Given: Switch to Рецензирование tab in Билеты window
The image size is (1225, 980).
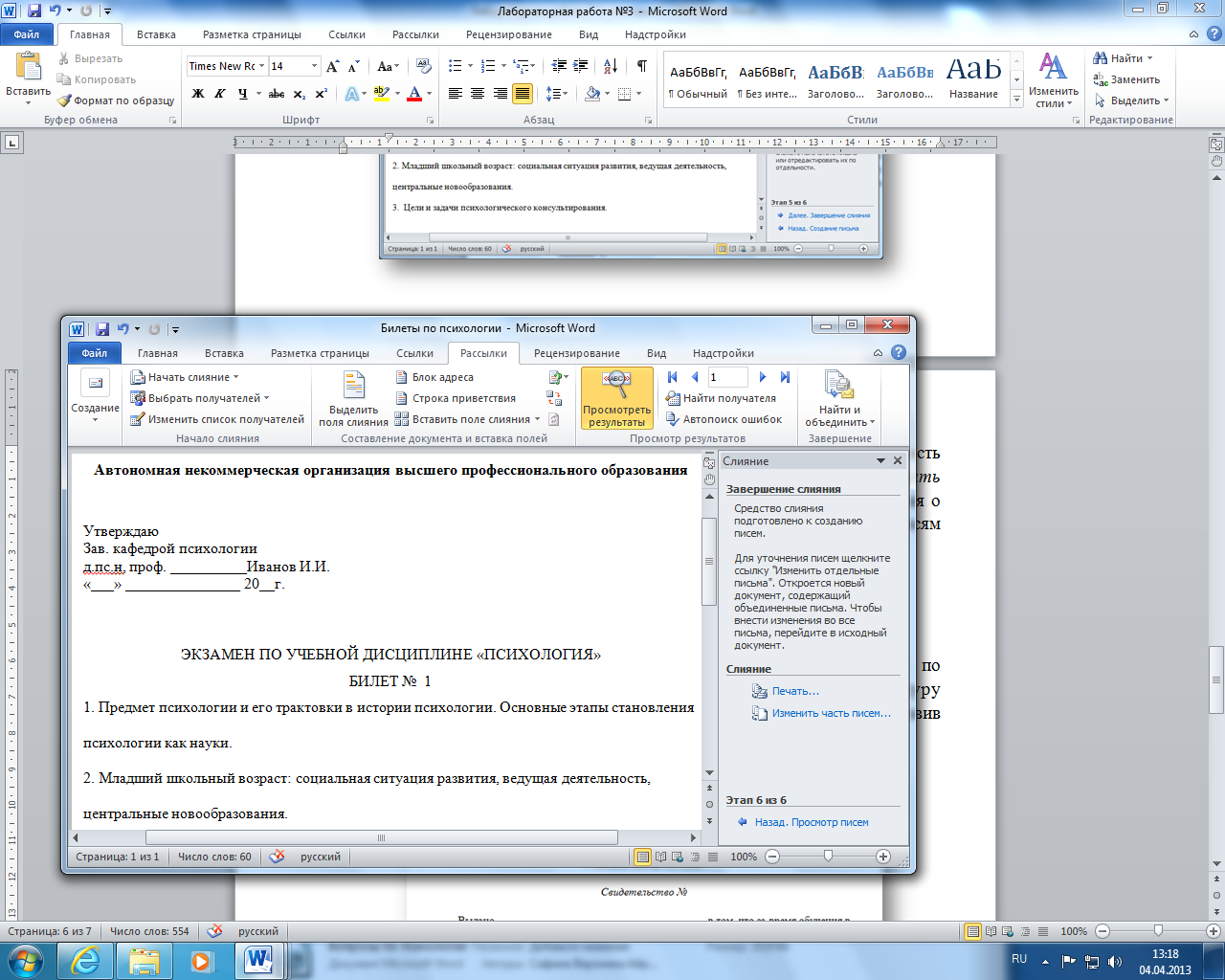Looking at the screenshot, I should [576, 353].
